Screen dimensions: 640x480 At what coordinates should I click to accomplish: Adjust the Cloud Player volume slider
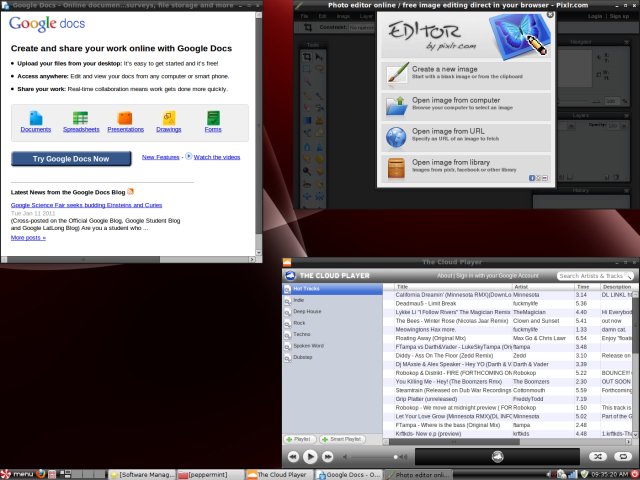[373, 457]
